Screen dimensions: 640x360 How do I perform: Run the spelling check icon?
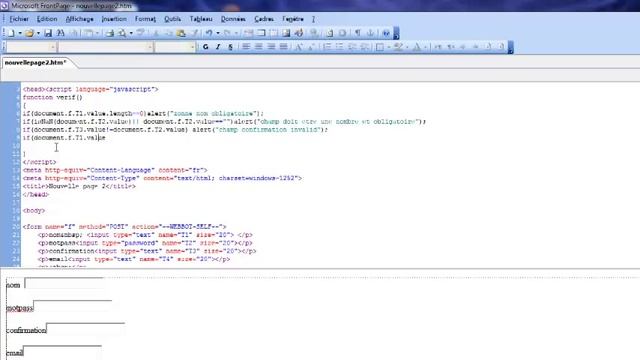click(x=140, y=33)
